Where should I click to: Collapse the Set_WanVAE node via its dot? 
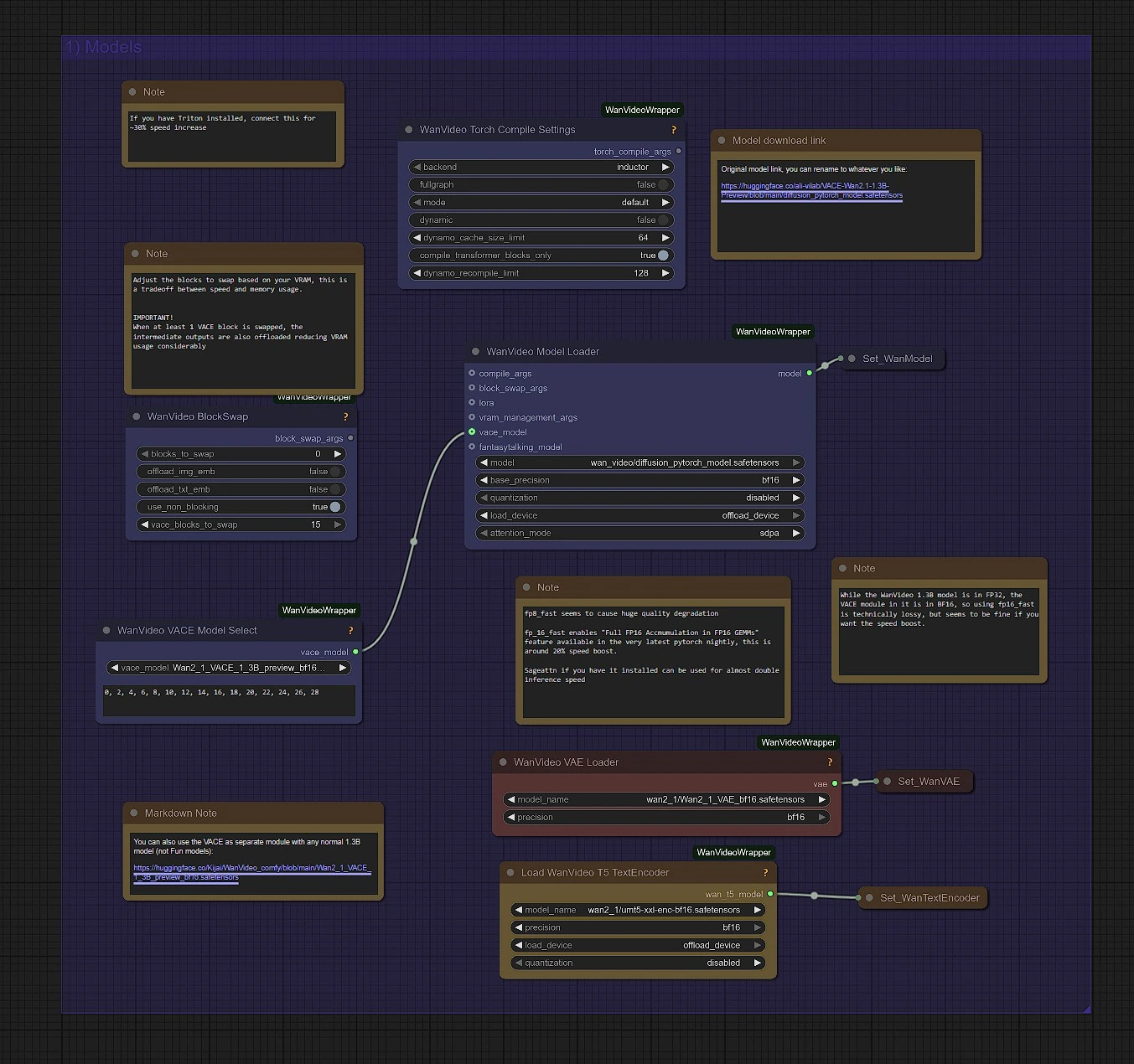[x=887, y=782]
